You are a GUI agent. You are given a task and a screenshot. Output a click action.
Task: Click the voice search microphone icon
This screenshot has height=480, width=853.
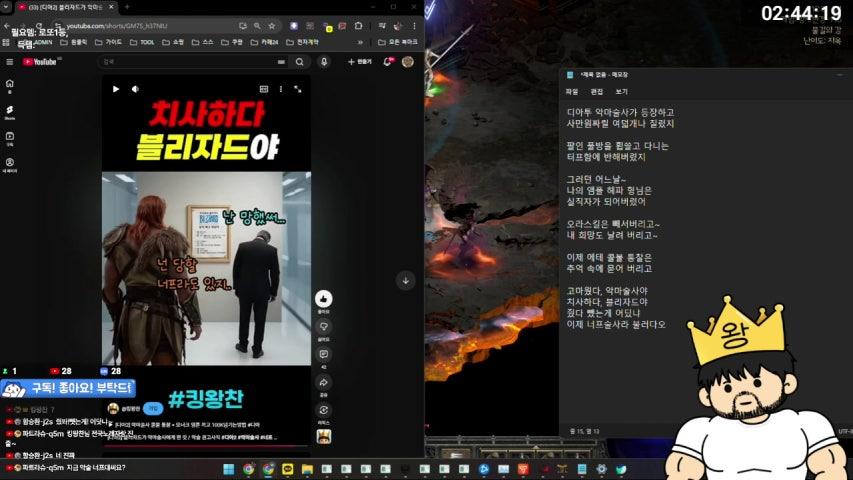pos(324,62)
